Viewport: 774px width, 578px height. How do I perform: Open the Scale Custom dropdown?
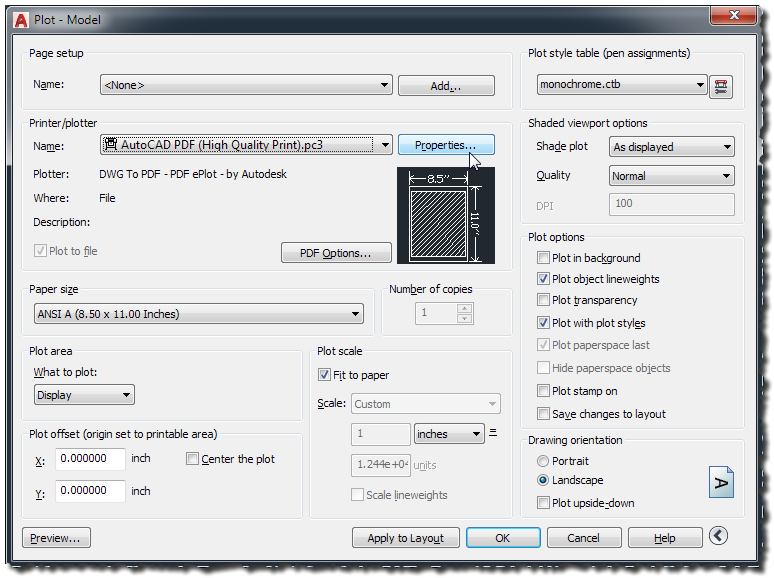tap(426, 404)
